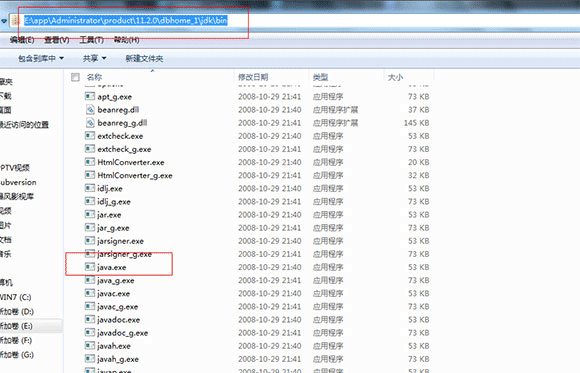This screenshot has width=580, height=373.
Task: Select the java.exe file name
Action: 112,267
